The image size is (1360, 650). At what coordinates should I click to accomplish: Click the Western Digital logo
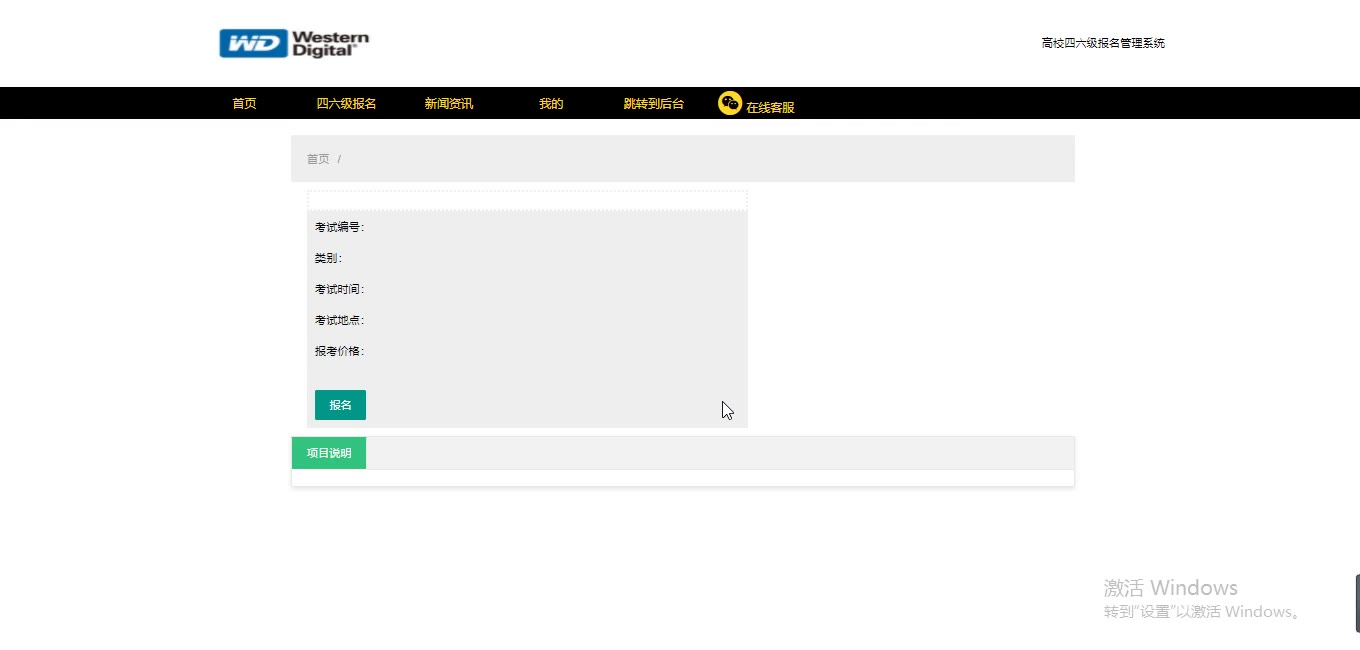[294, 43]
